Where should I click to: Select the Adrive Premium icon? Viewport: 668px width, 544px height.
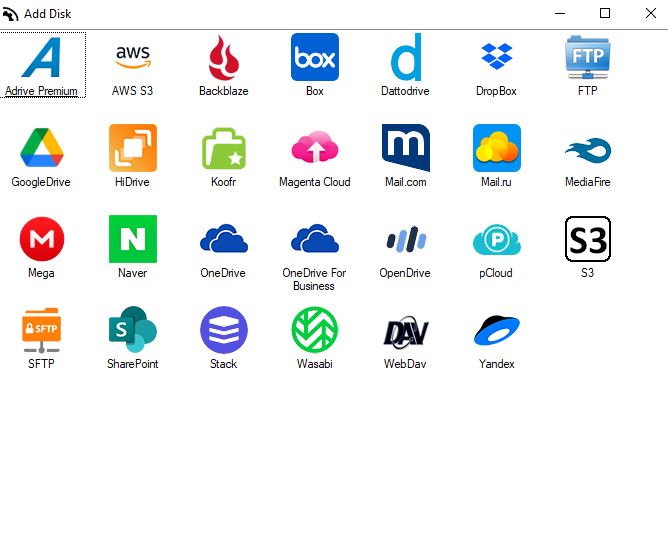pyautogui.click(x=41, y=57)
